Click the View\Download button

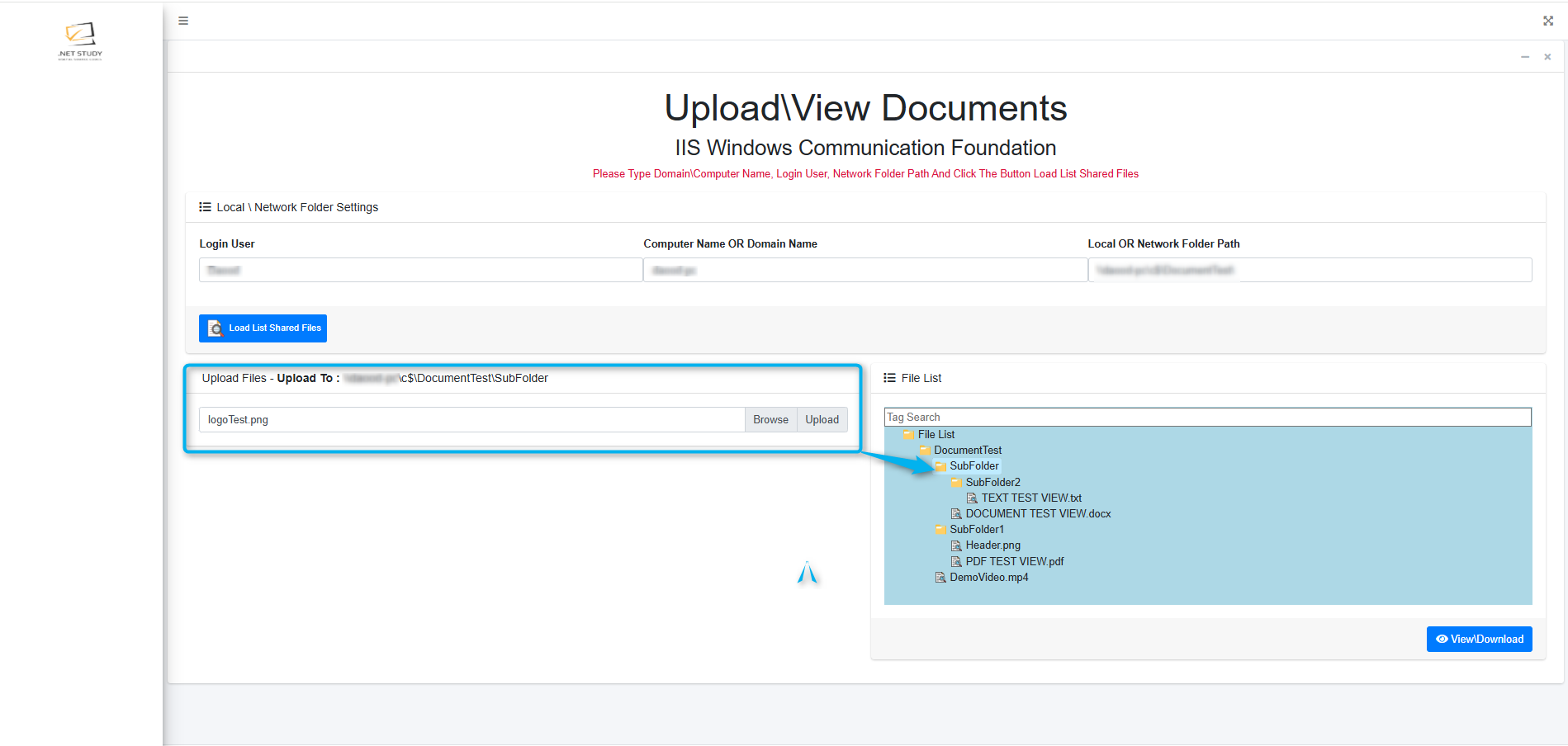[x=1479, y=640]
